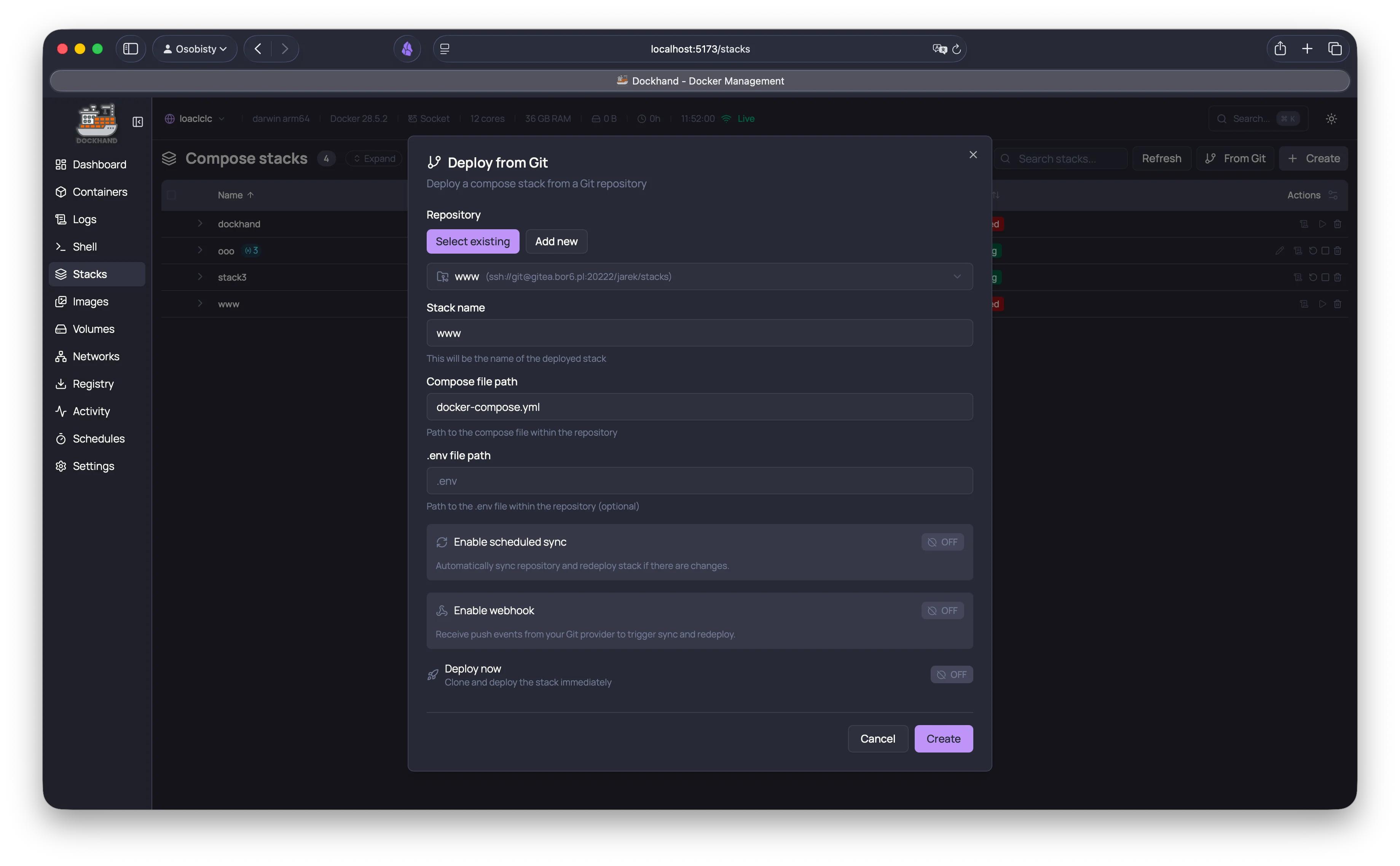Switch to the Select existing tab
The width and height of the screenshot is (1400, 866).
[473, 241]
